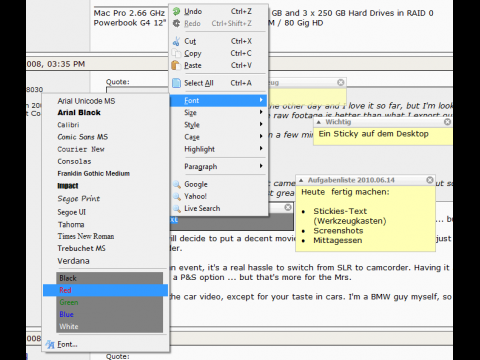Open the Style menu entry

coord(219,125)
